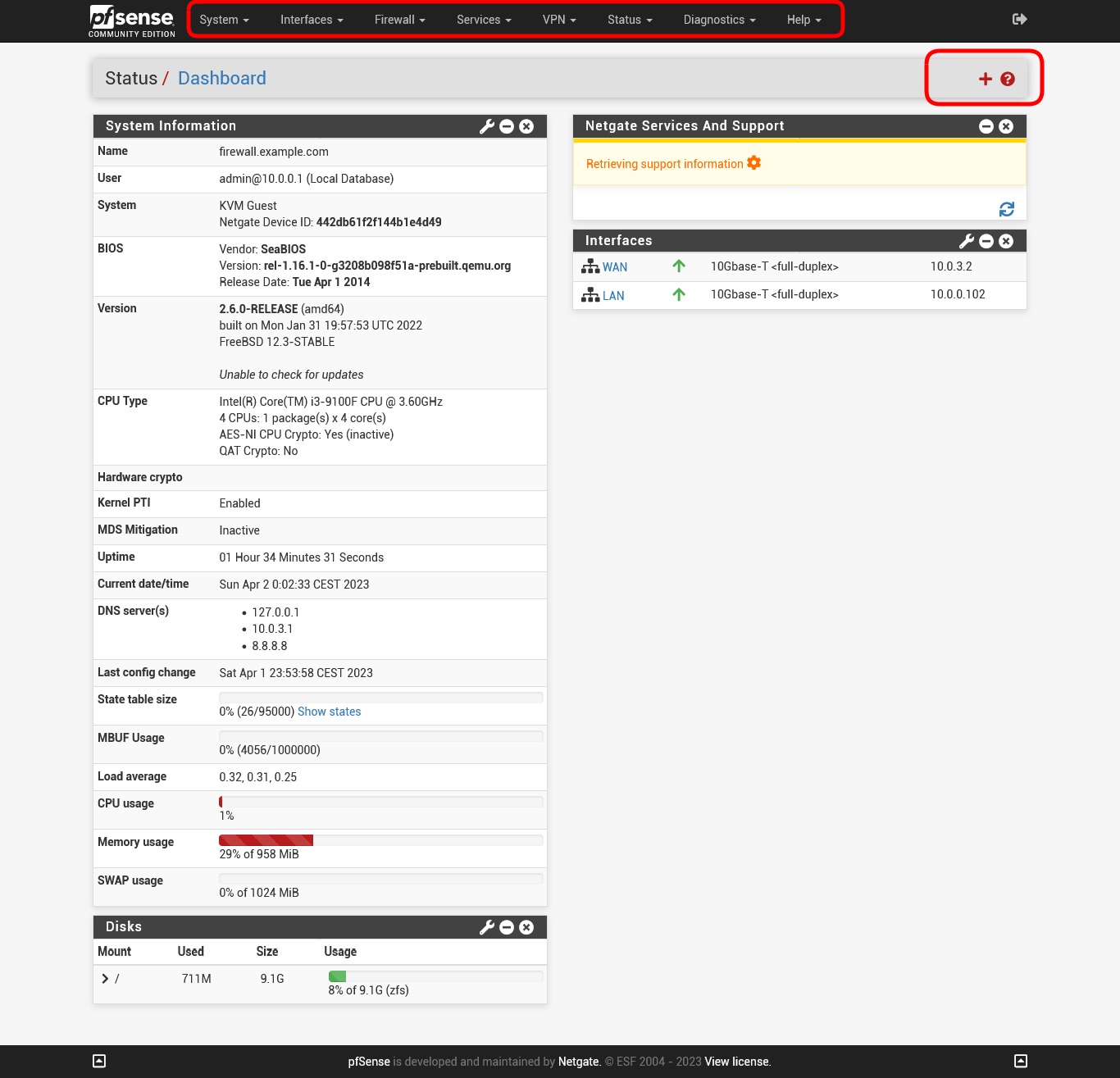Click the Netgate Device ID value 442db61f2f144b1e4d49
Screen dimensions: 1120x1078
pos(379,222)
